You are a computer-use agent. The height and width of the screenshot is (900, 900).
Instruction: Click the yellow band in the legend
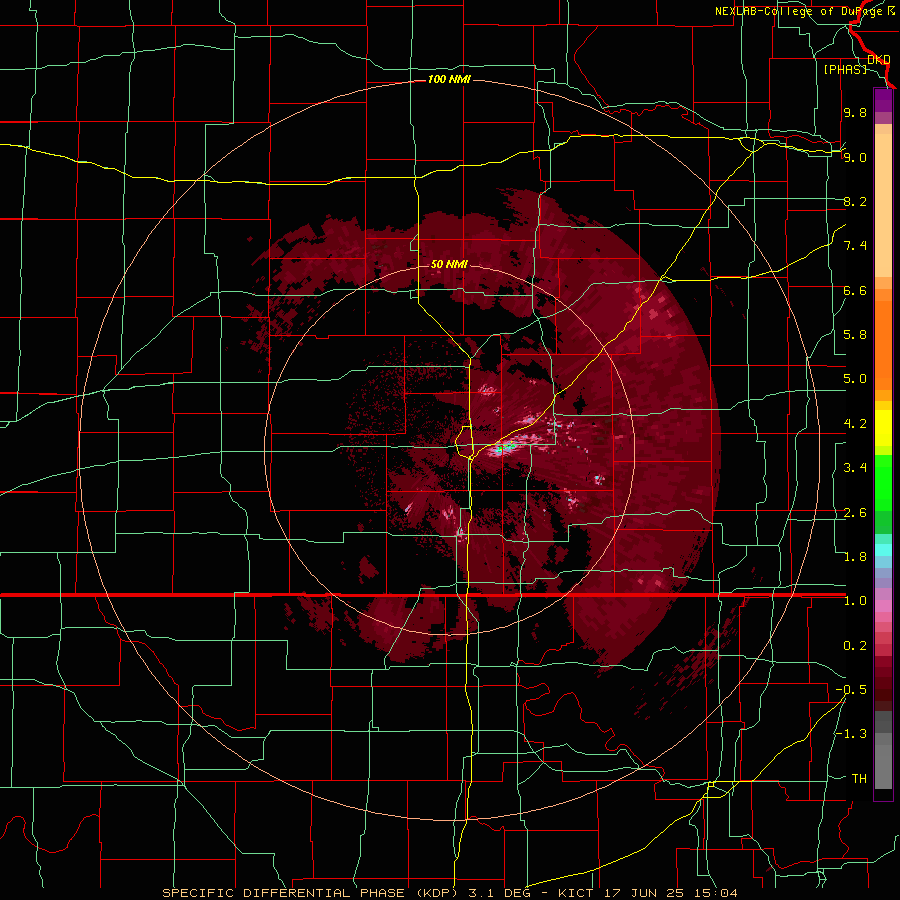click(x=883, y=428)
